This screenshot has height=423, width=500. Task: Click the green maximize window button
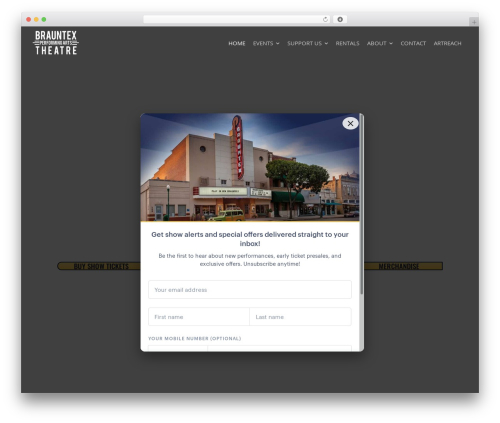[44, 19]
